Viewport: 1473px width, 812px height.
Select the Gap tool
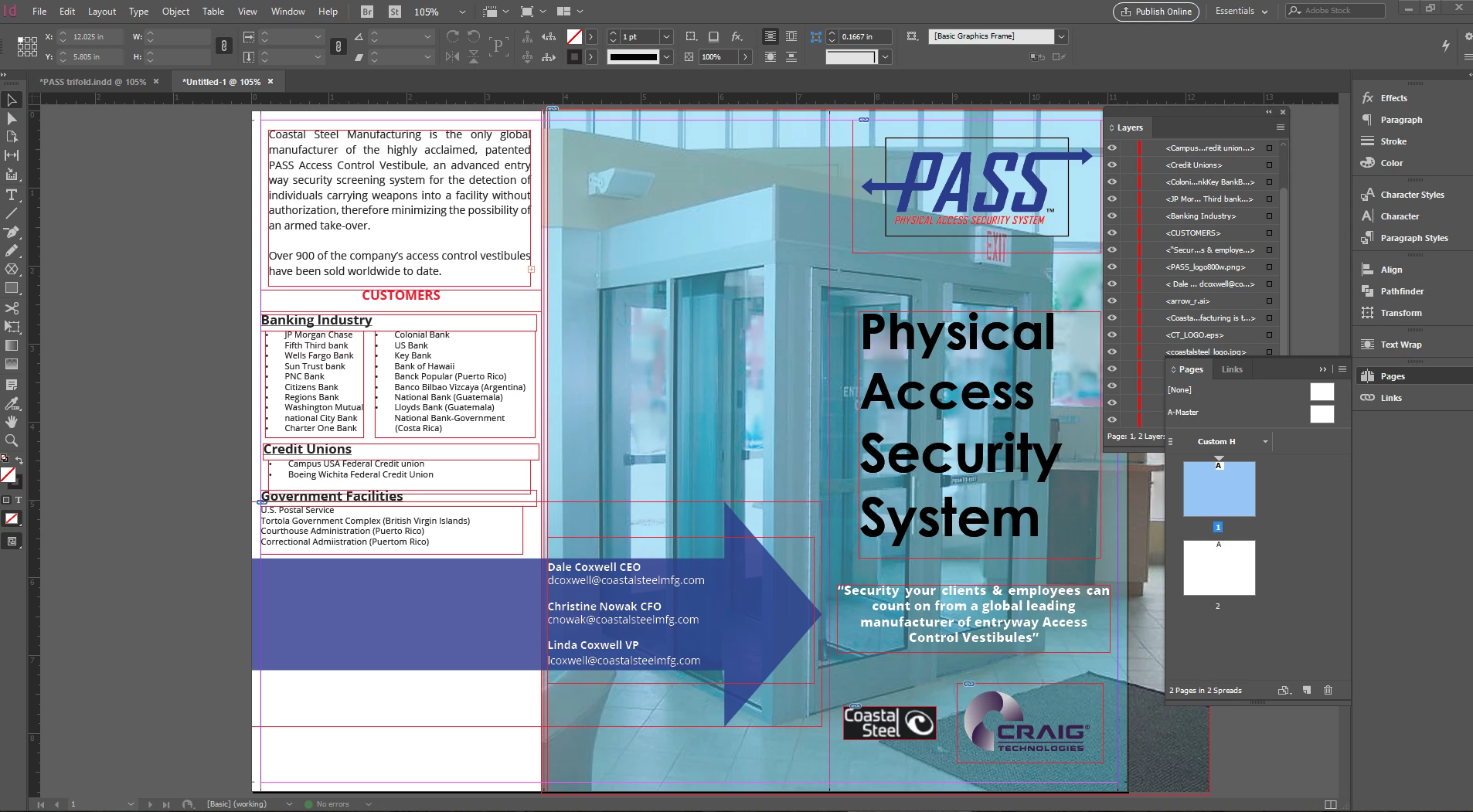click(12, 155)
